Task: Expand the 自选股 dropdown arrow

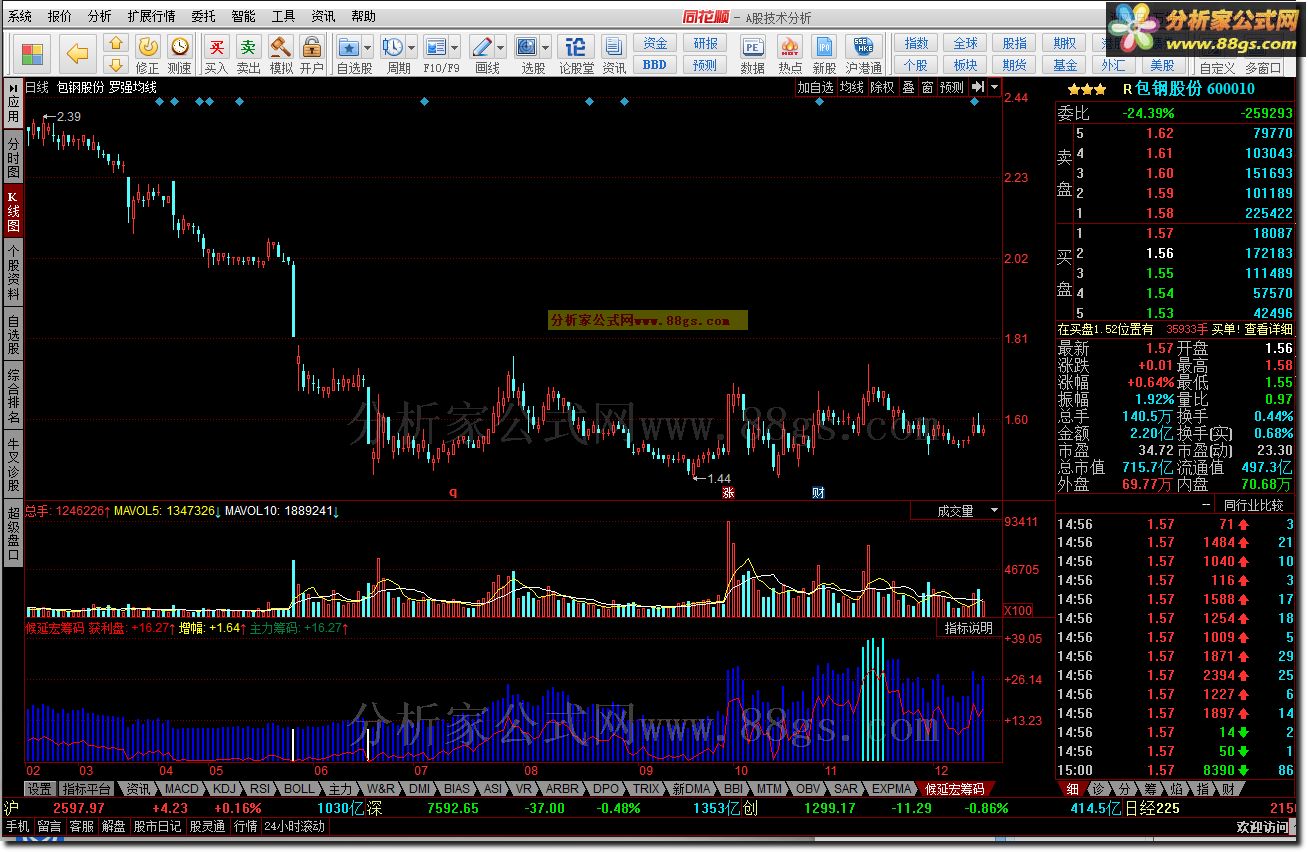Action: (x=368, y=47)
